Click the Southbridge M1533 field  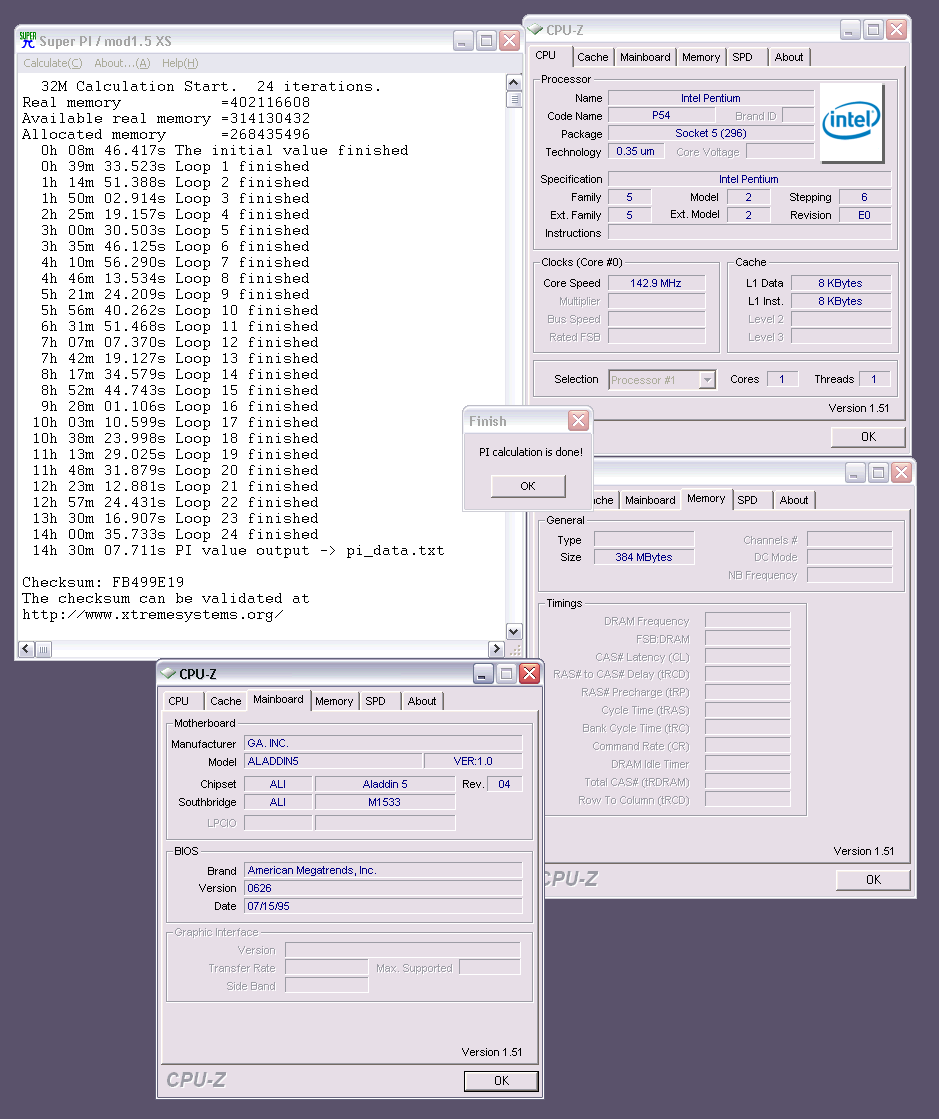(x=385, y=802)
